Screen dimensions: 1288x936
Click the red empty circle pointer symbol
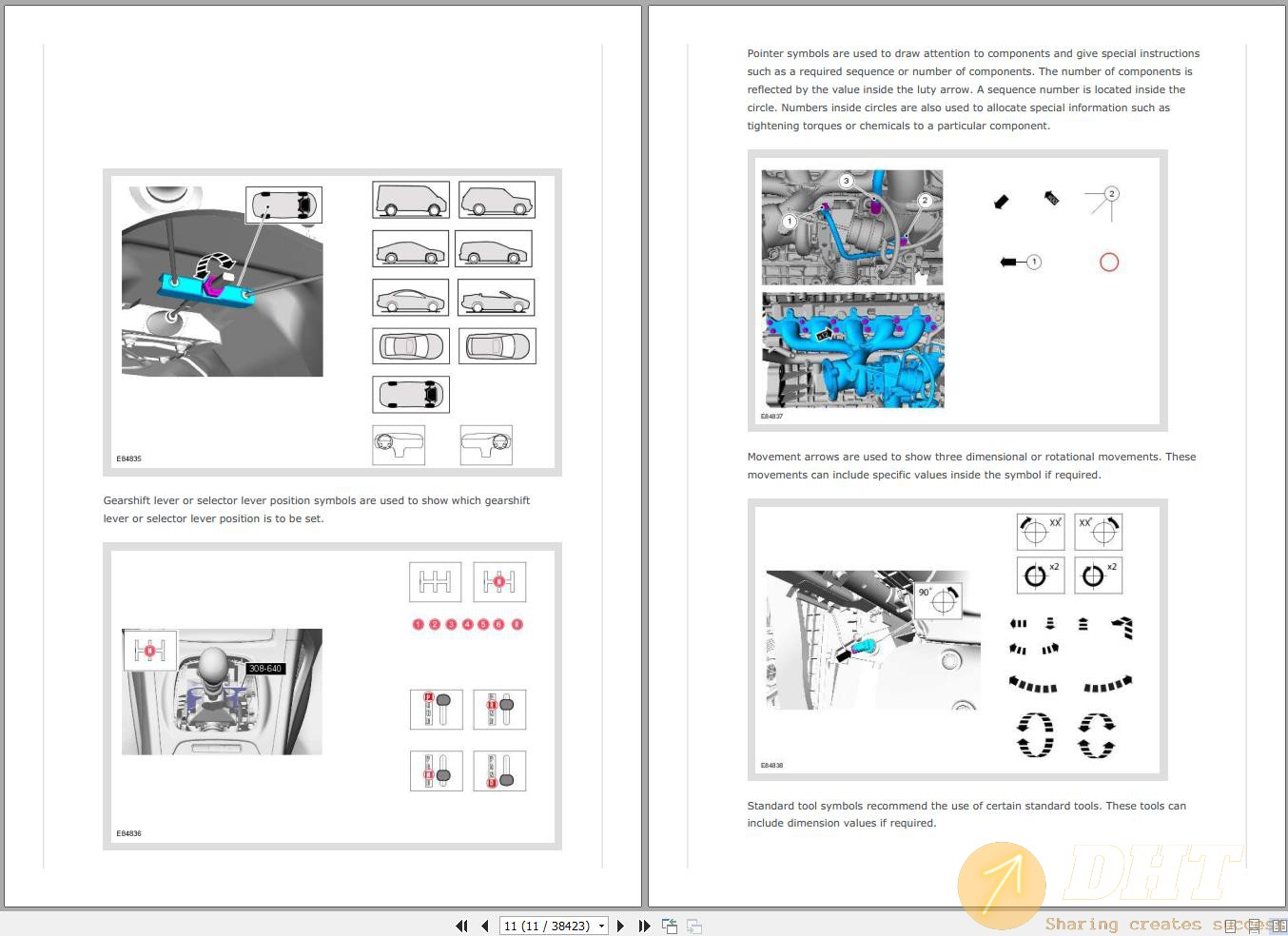tap(1109, 263)
